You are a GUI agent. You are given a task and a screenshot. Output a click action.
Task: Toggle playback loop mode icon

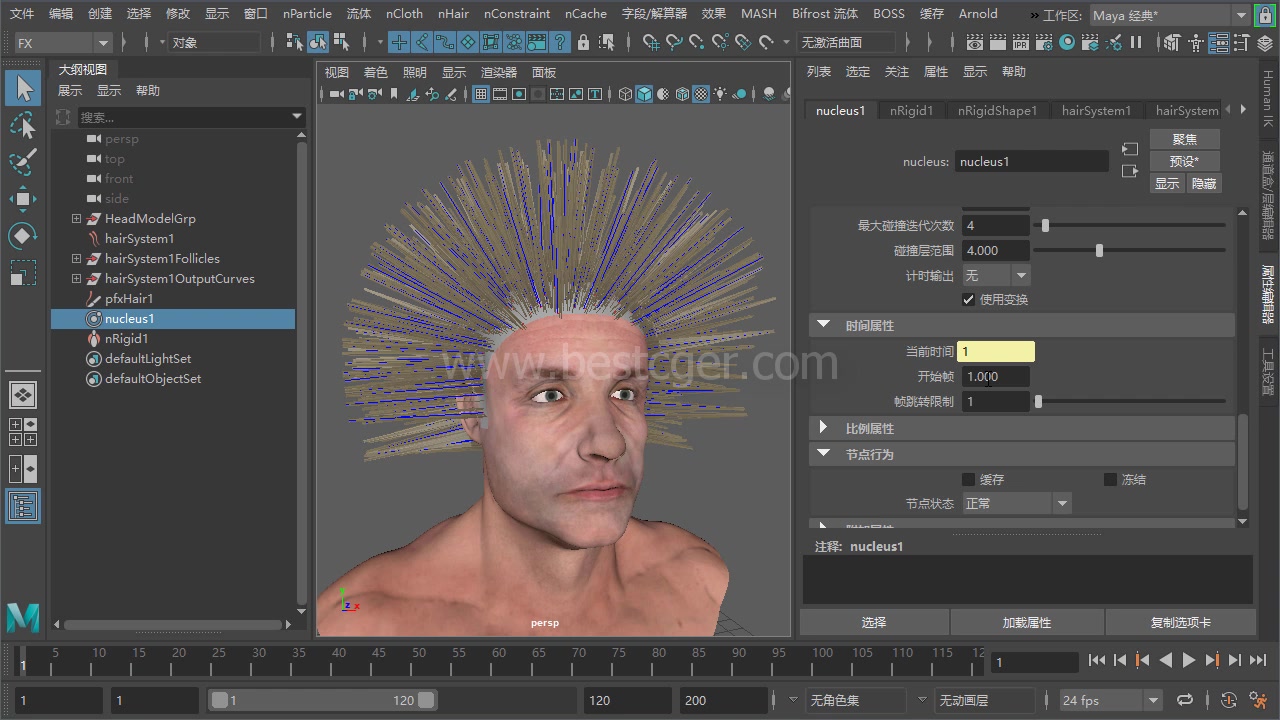[1184, 700]
